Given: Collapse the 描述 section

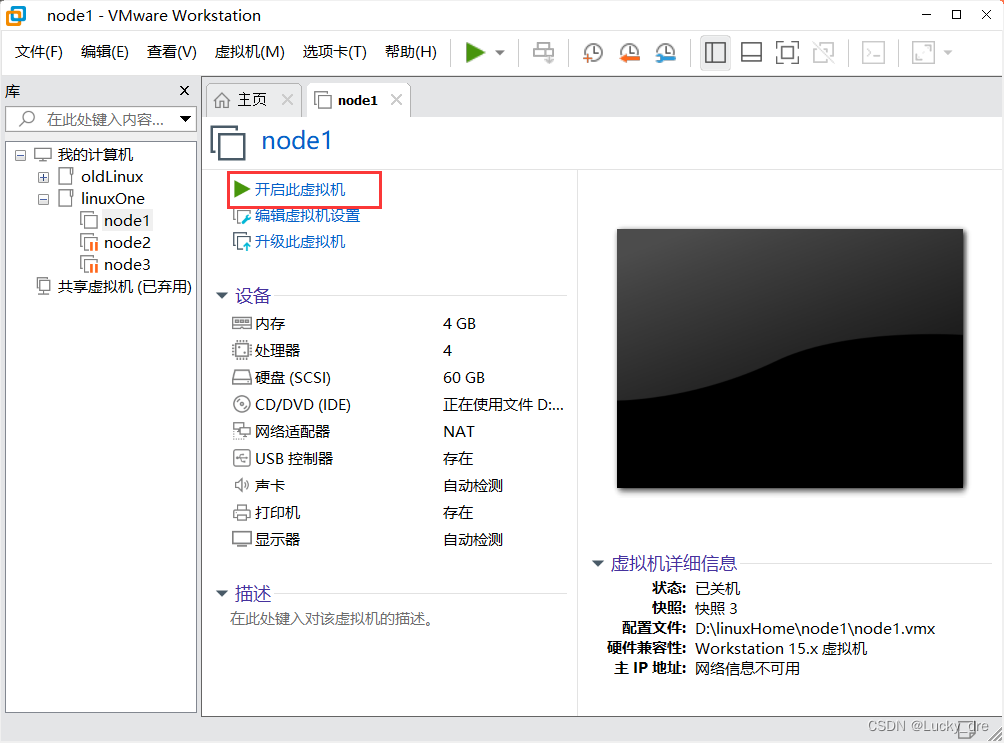Looking at the screenshot, I should click(x=222, y=594).
